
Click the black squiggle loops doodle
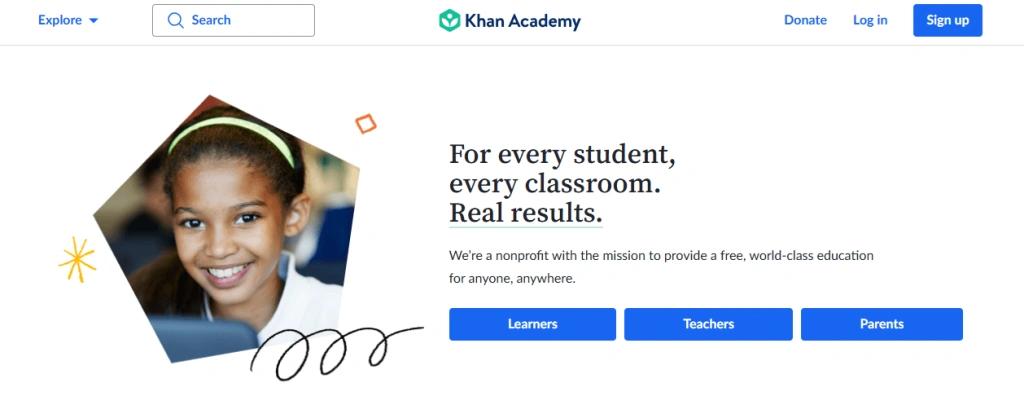click(x=336, y=353)
